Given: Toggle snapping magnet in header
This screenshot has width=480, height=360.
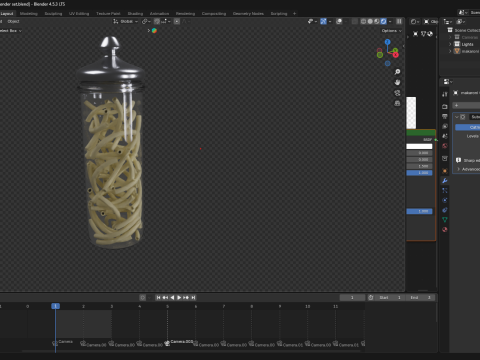Looking at the screenshot, I should pos(157,21).
